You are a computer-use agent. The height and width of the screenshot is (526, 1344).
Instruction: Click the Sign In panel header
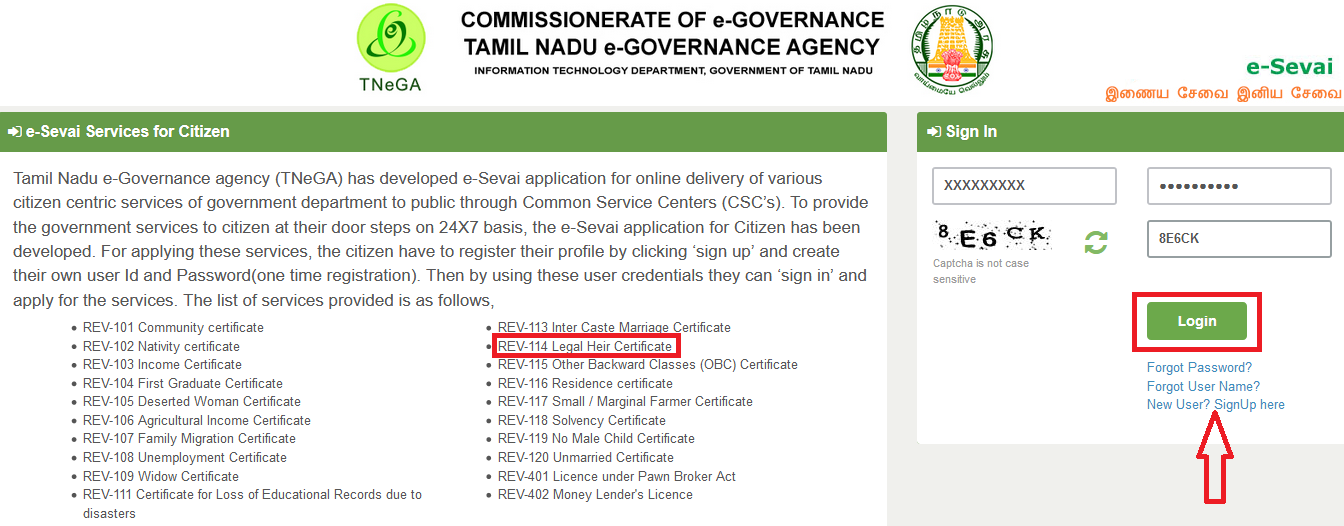(x=1130, y=132)
